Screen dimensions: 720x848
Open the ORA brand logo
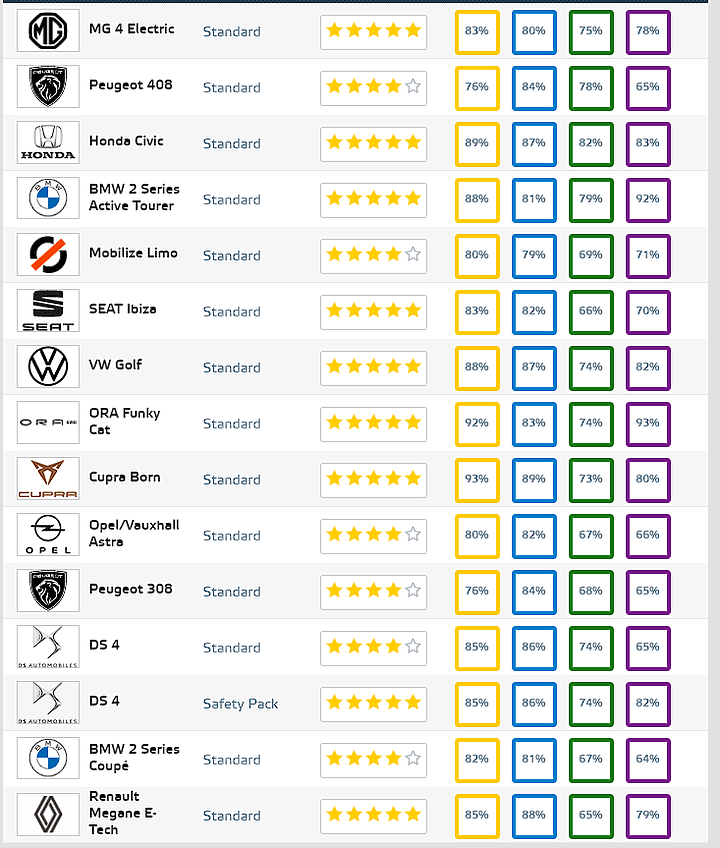pyautogui.click(x=48, y=422)
